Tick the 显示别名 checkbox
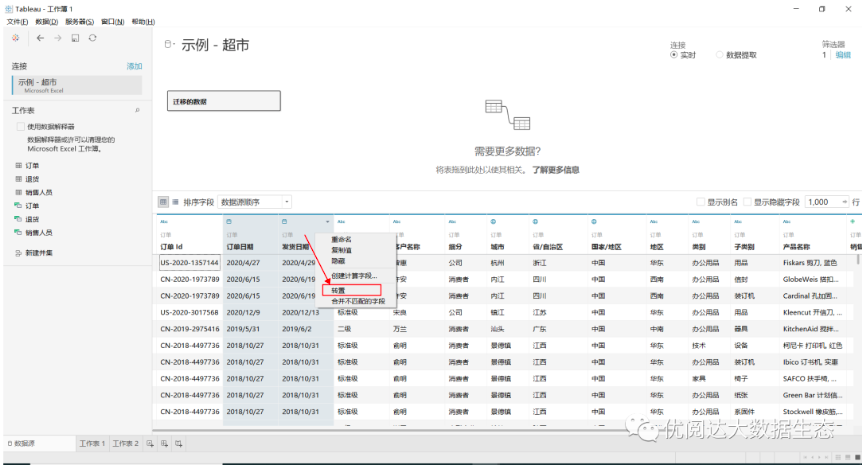The height and width of the screenshot is (465, 862). 701,202
